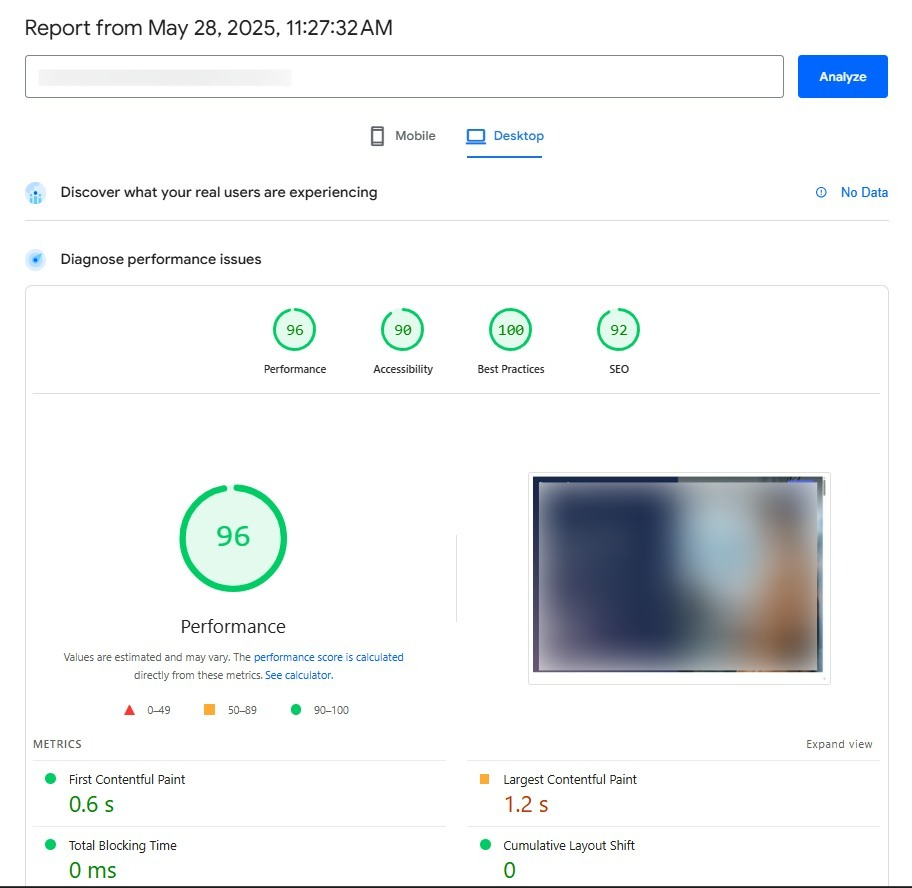Image resolution: width=912 pixels, height=888 pixels.
Task: Expand the metrics view
Action: point(839,744)
